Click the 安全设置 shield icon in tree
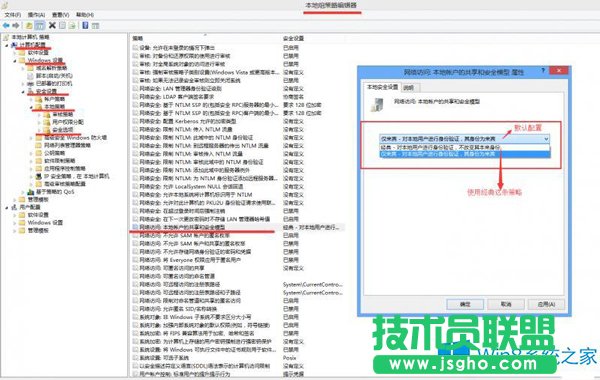The image size is (600, 380). [31, 91]
